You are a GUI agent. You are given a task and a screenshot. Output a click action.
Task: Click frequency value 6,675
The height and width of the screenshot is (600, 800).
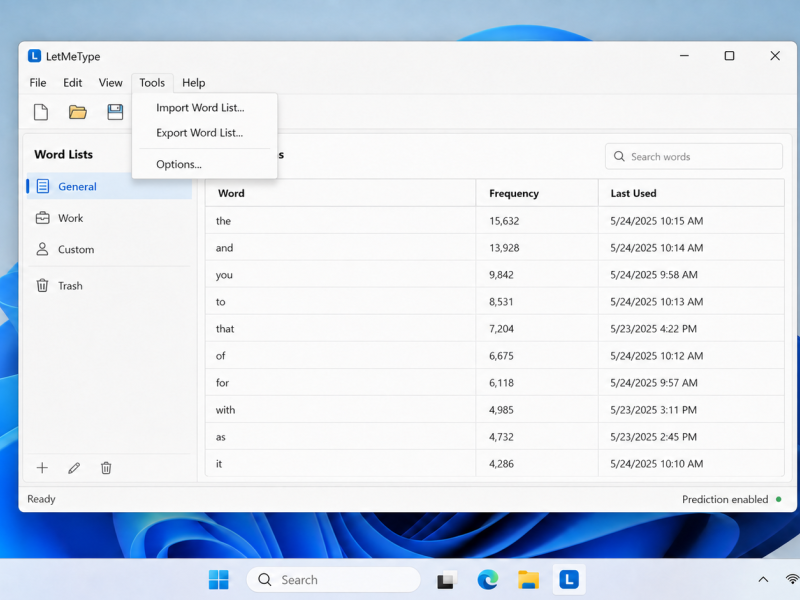501,356
